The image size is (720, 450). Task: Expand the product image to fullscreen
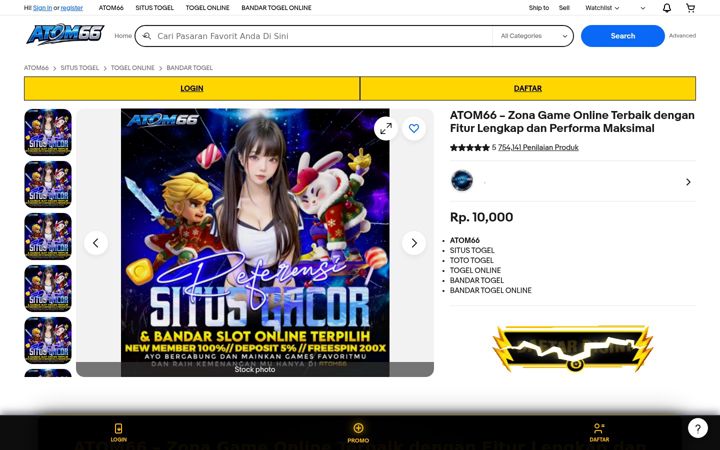386,129
